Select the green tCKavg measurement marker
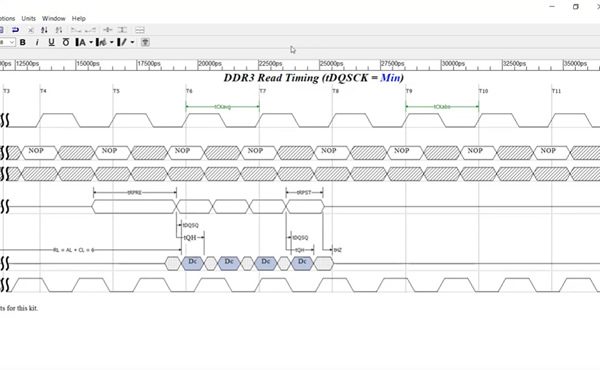 tap(223, 107)
